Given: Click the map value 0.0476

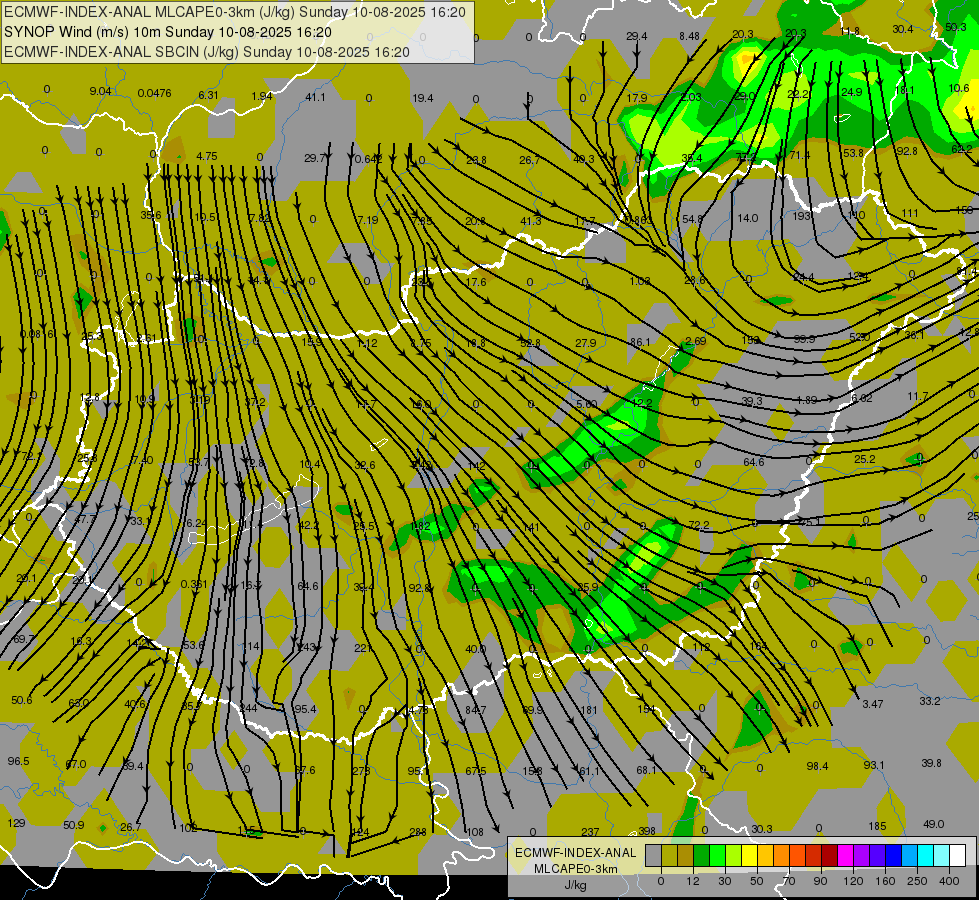Looking at the screenshot, I should pyautogui.click(x=154, y=94).
